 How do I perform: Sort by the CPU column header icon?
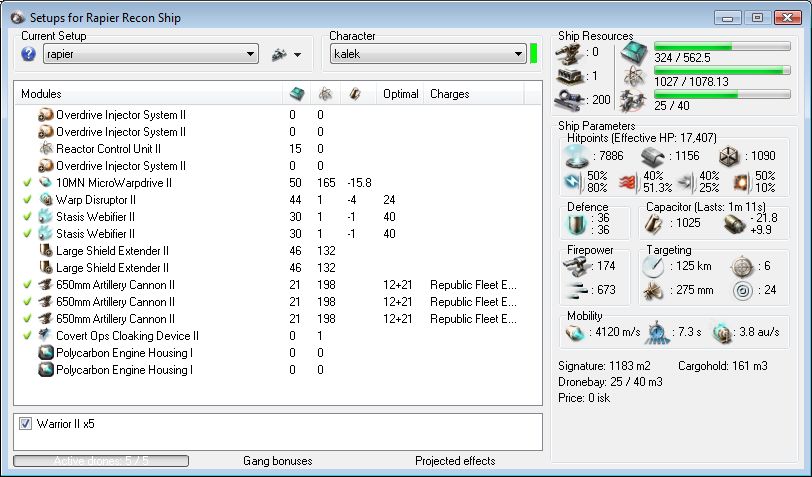coord(297,94)
